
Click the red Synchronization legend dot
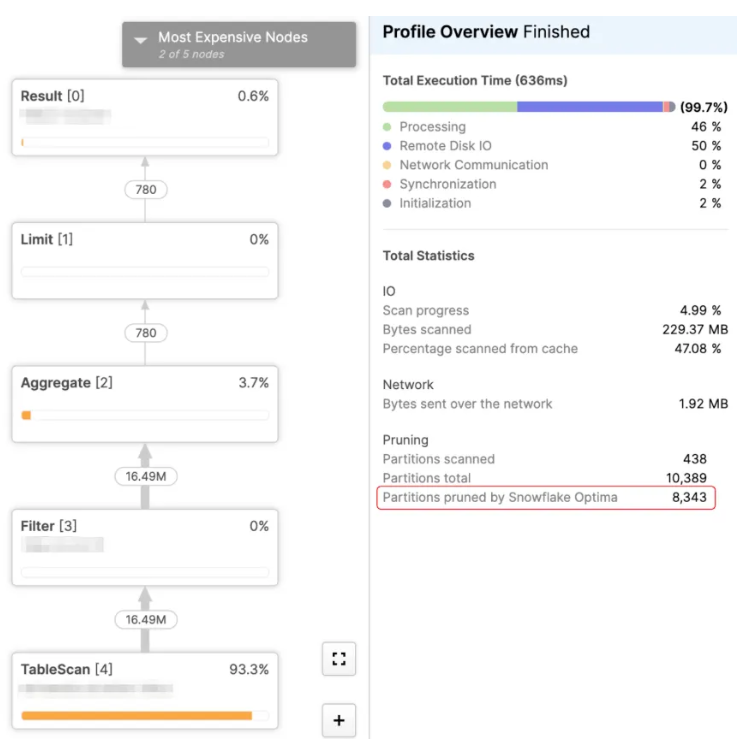click(387, 184)
